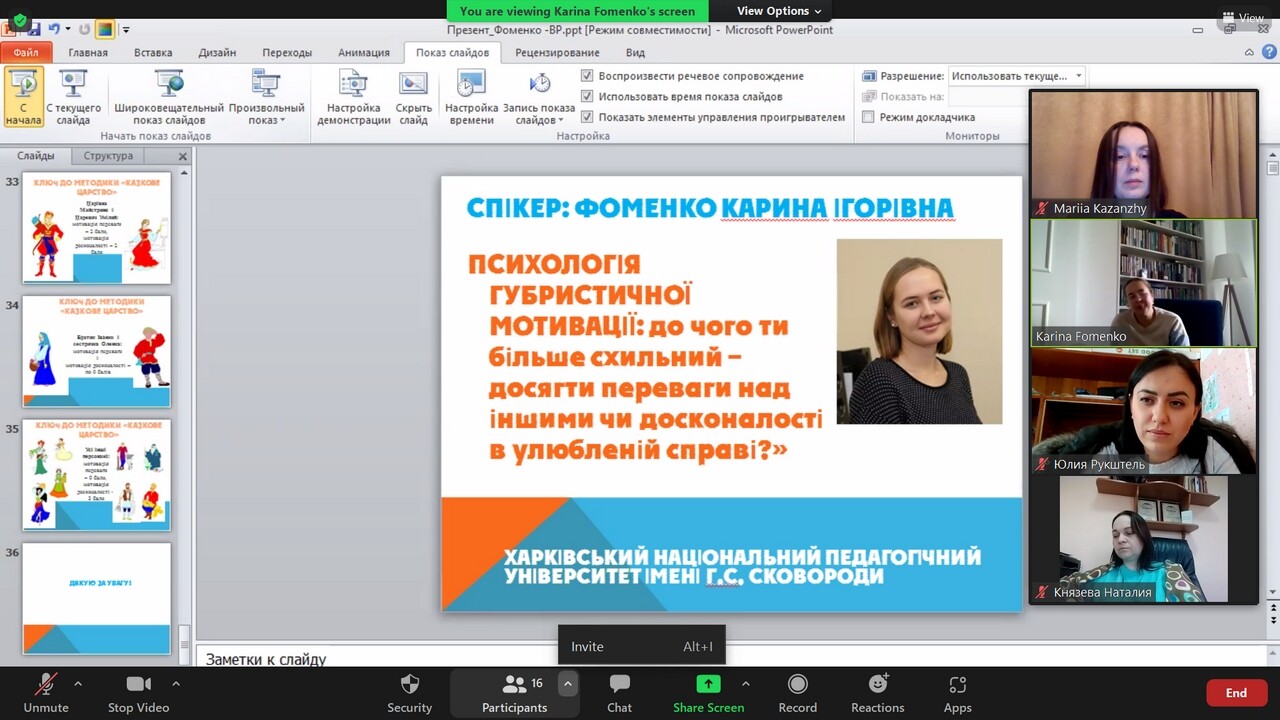Open the Apps icon in the Zoom toolbar
1280x720 pixels.
point(957,685)
